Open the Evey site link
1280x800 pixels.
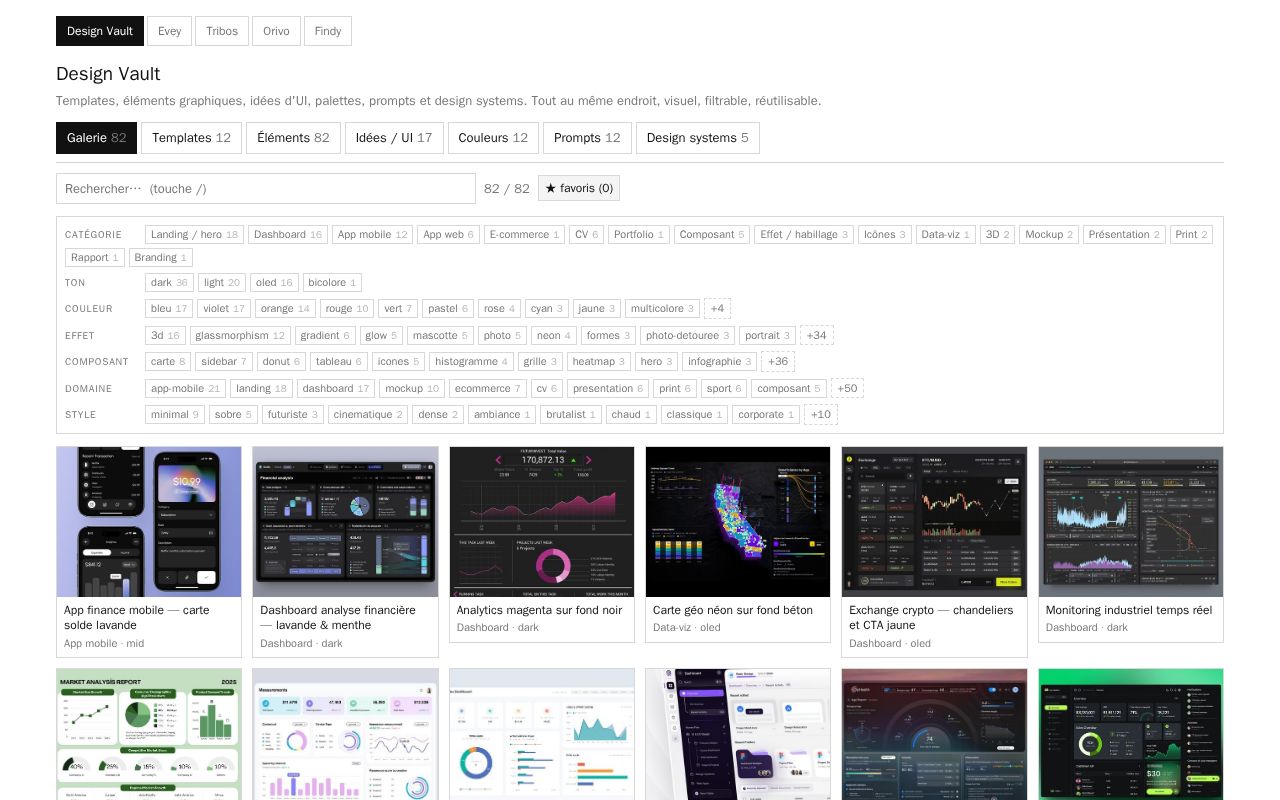[x=170, y=31]
